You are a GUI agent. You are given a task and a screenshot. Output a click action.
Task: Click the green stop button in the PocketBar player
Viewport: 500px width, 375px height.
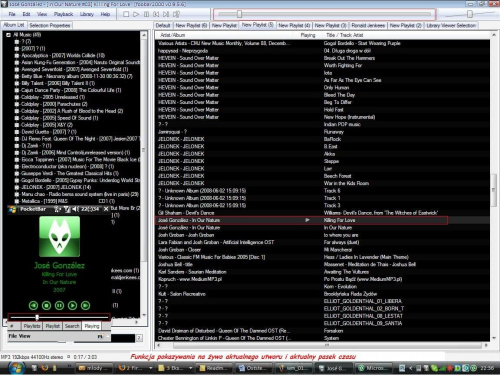(46, 305)
